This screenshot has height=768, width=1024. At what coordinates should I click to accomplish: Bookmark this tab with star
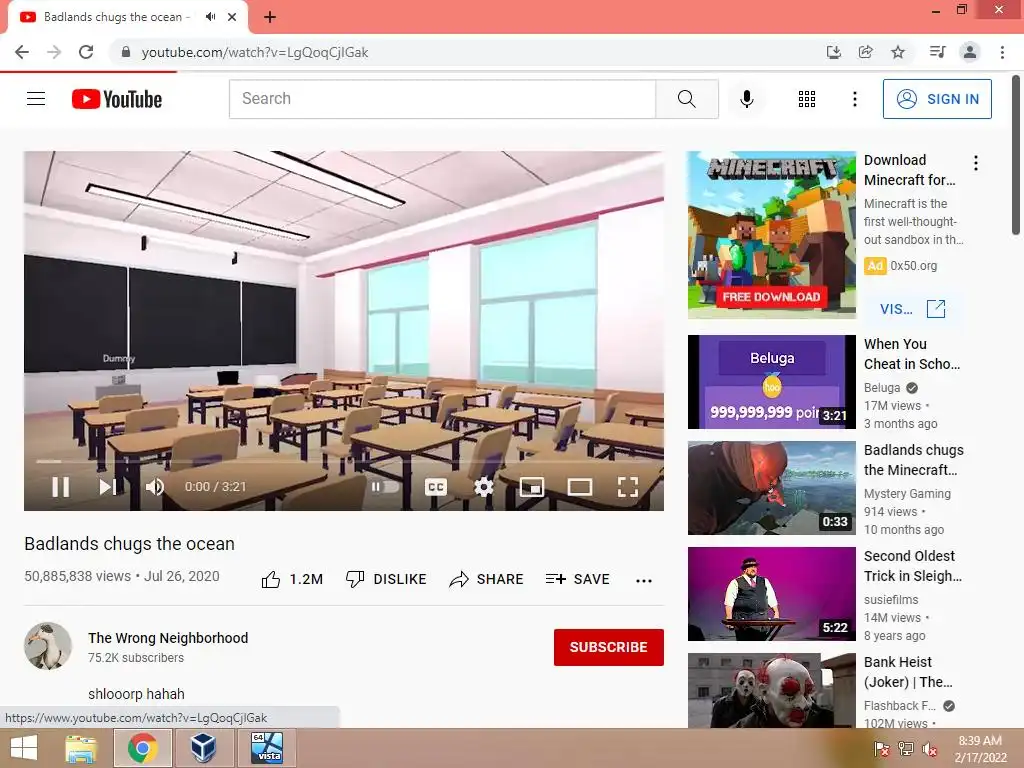(898, 52)
